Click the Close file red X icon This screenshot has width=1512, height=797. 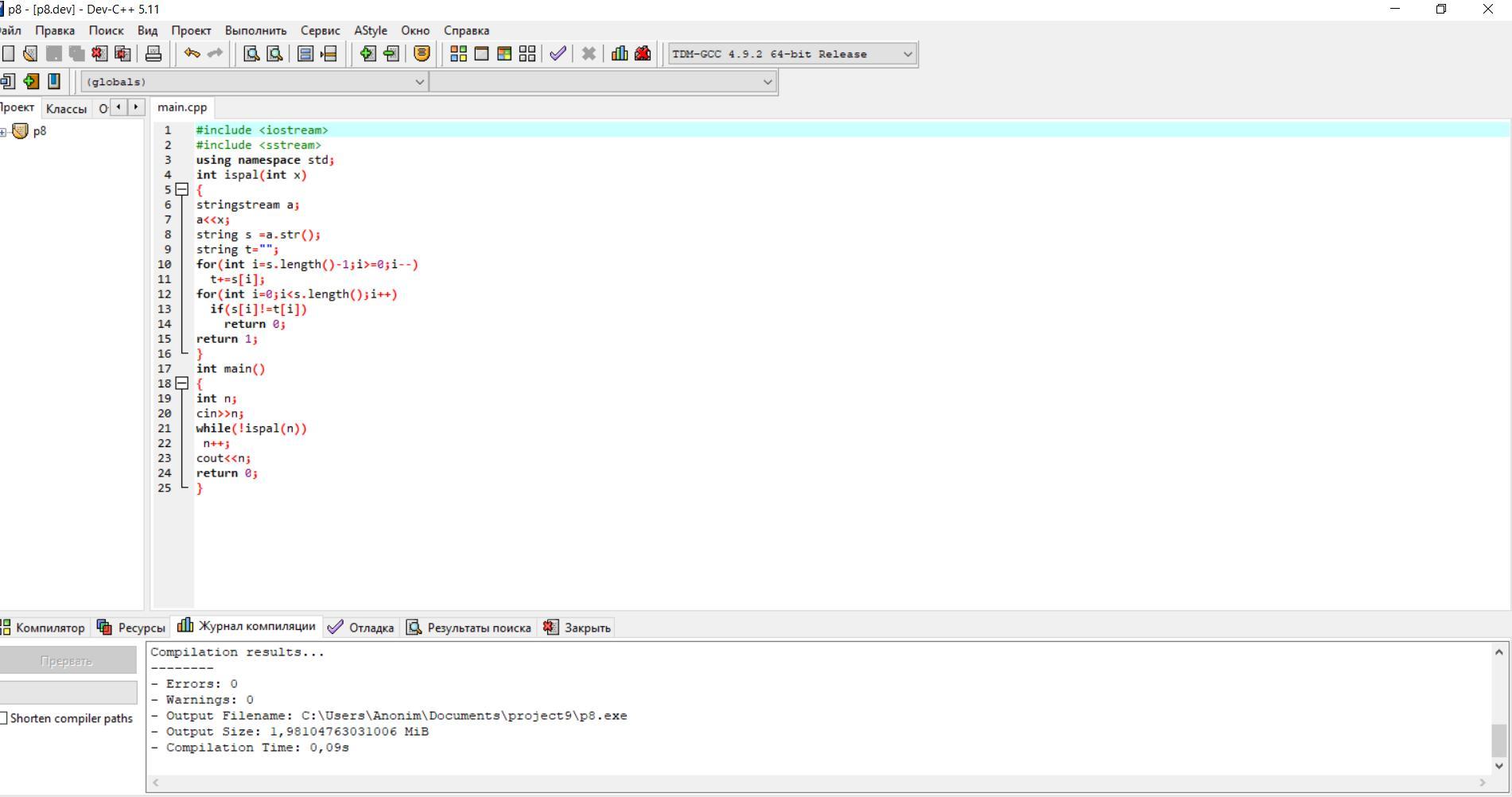[99, 53]
